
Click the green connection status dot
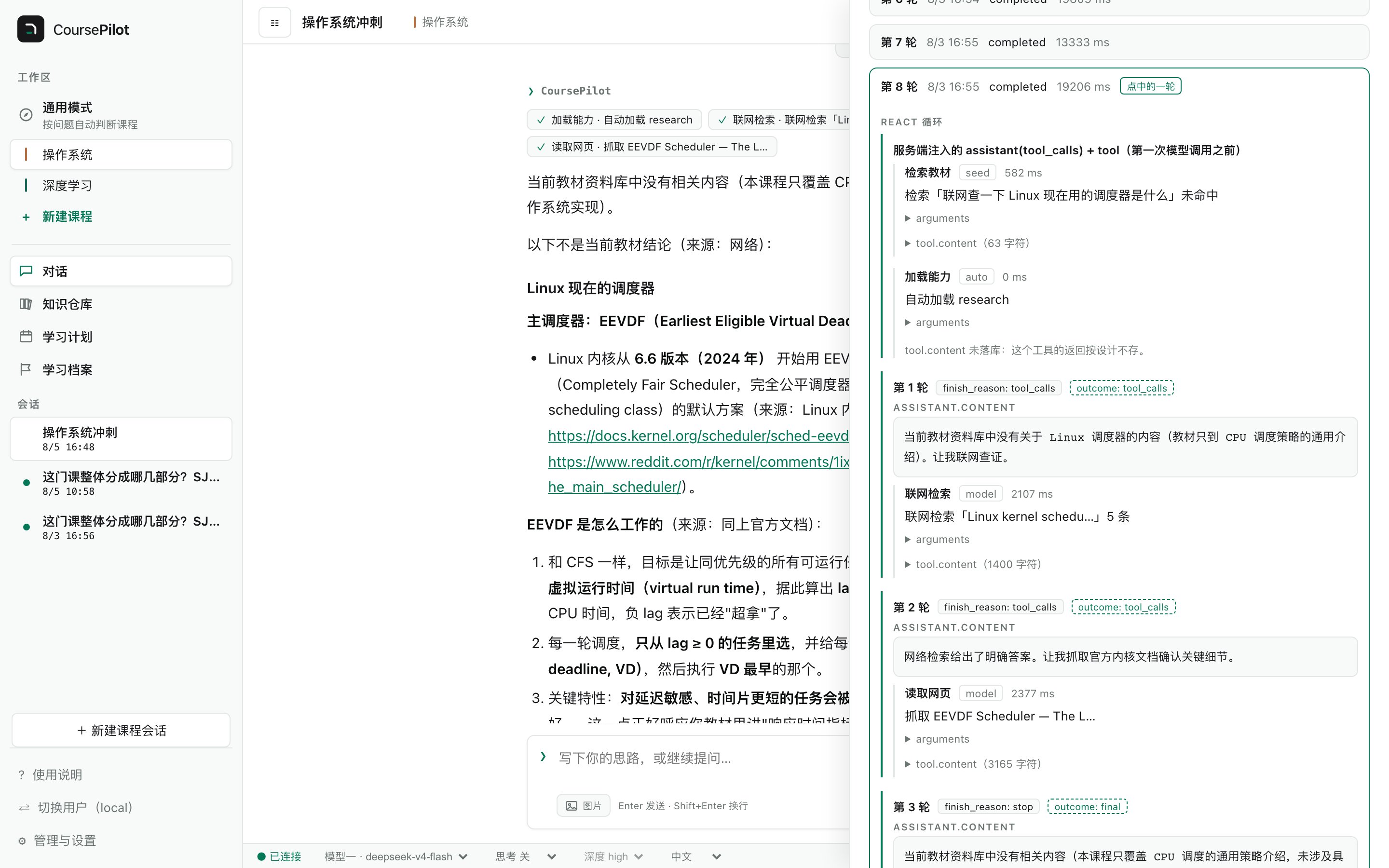click(x=261, y=856)
